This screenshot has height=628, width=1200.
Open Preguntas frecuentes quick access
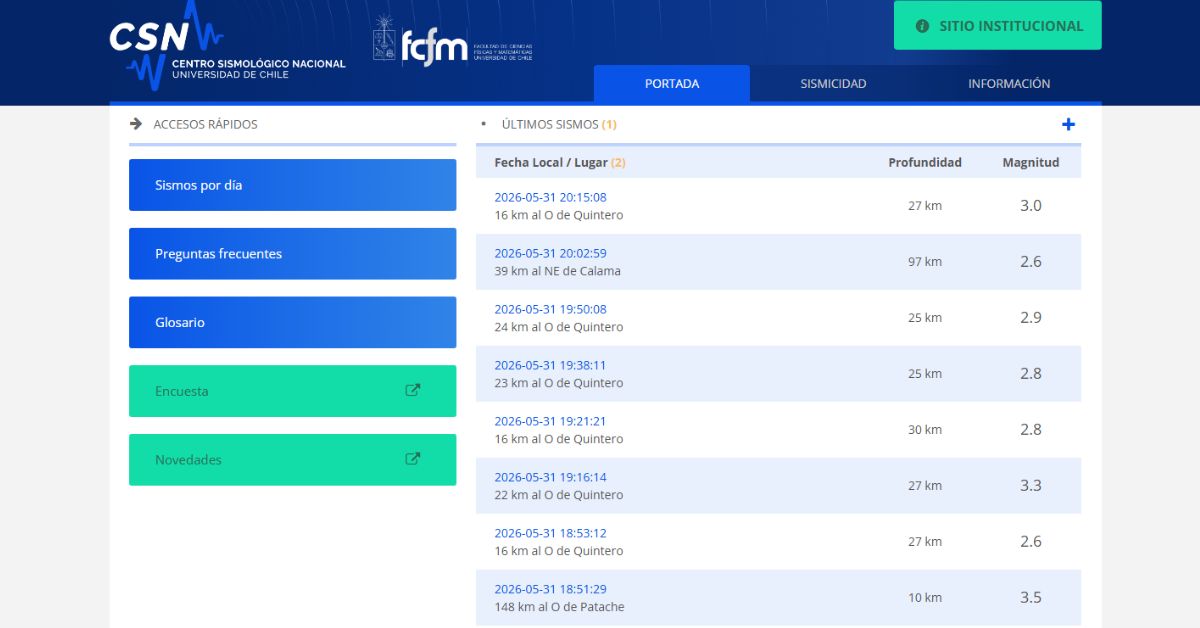point(292,254)
